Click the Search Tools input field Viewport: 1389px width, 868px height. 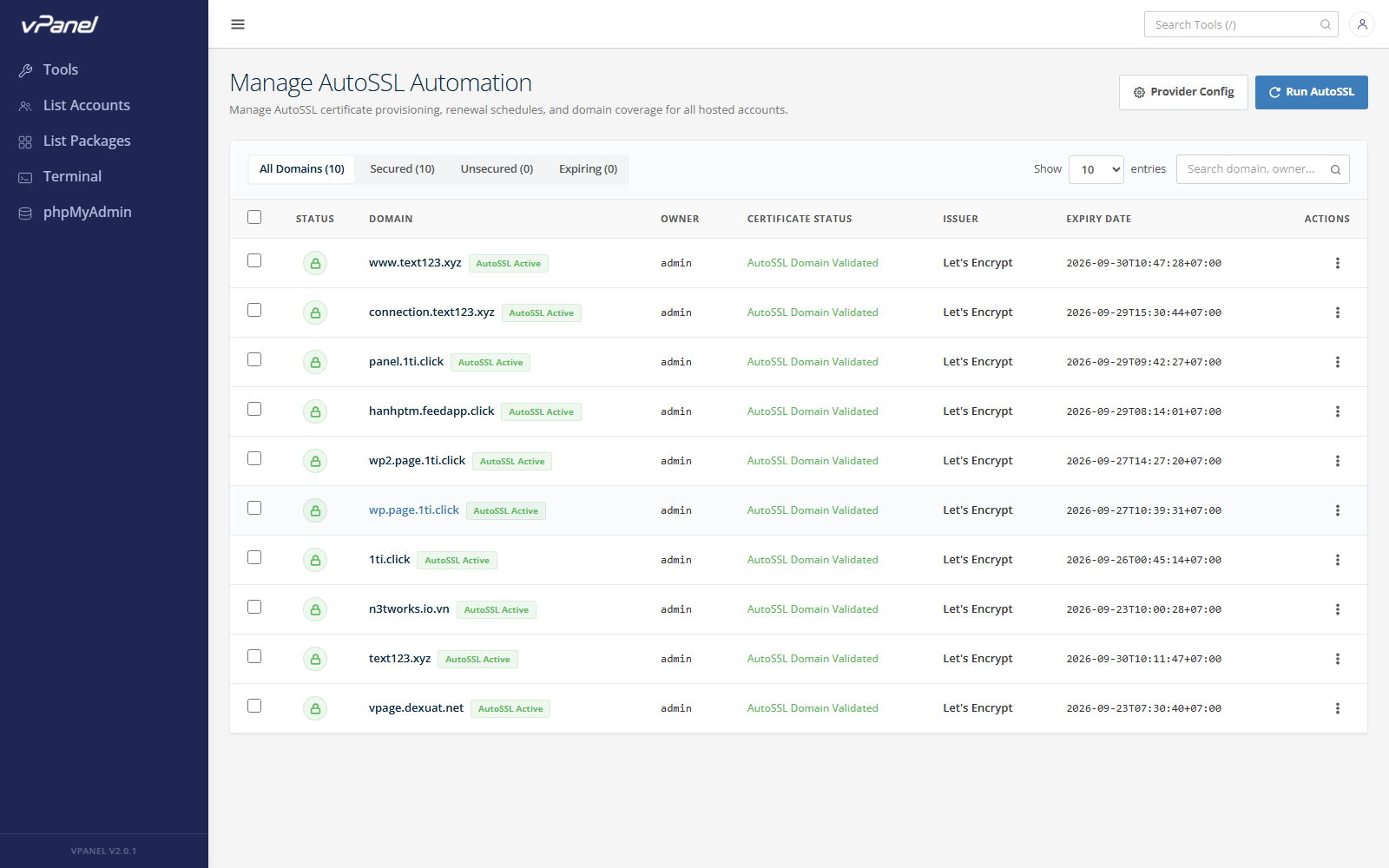pos(1241,24)
